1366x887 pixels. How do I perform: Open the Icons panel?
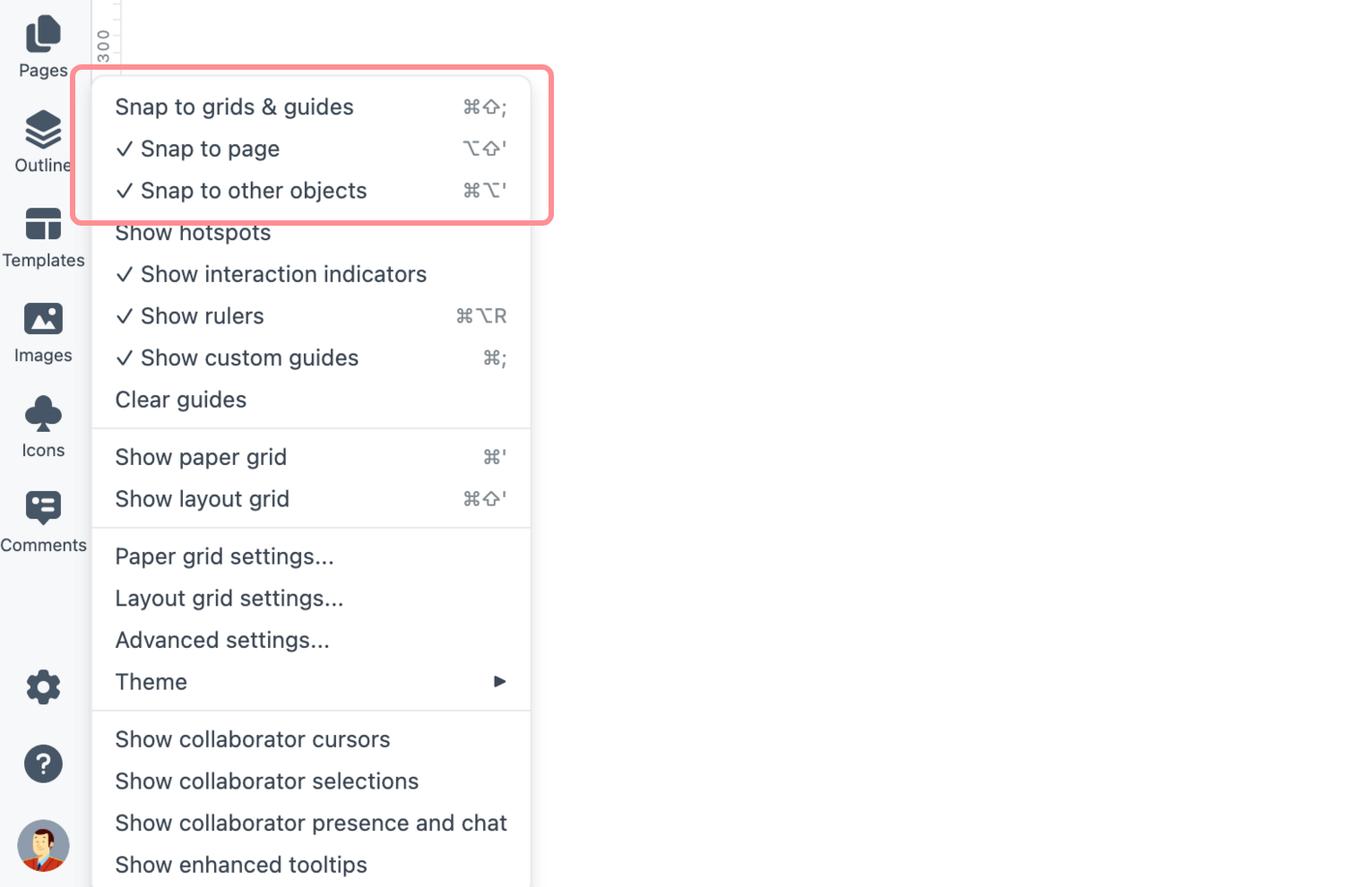click(42, 424)
